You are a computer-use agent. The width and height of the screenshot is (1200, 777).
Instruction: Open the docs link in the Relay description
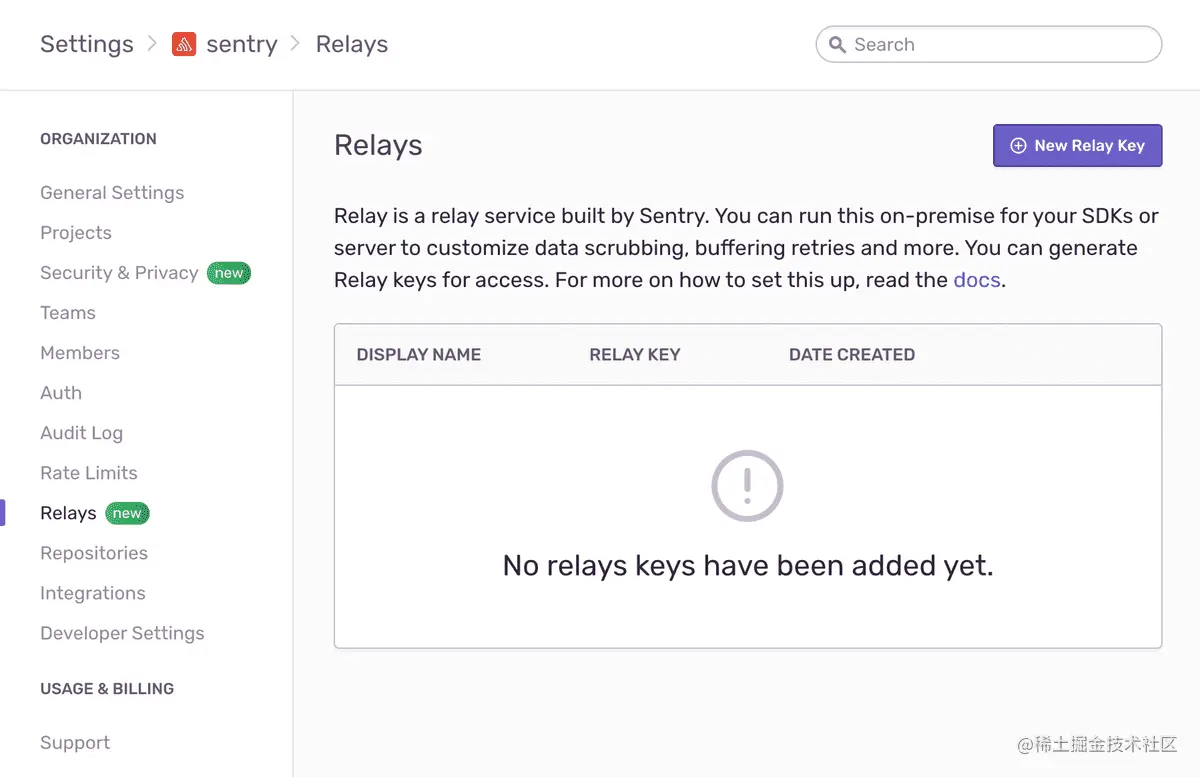point(976,280)
